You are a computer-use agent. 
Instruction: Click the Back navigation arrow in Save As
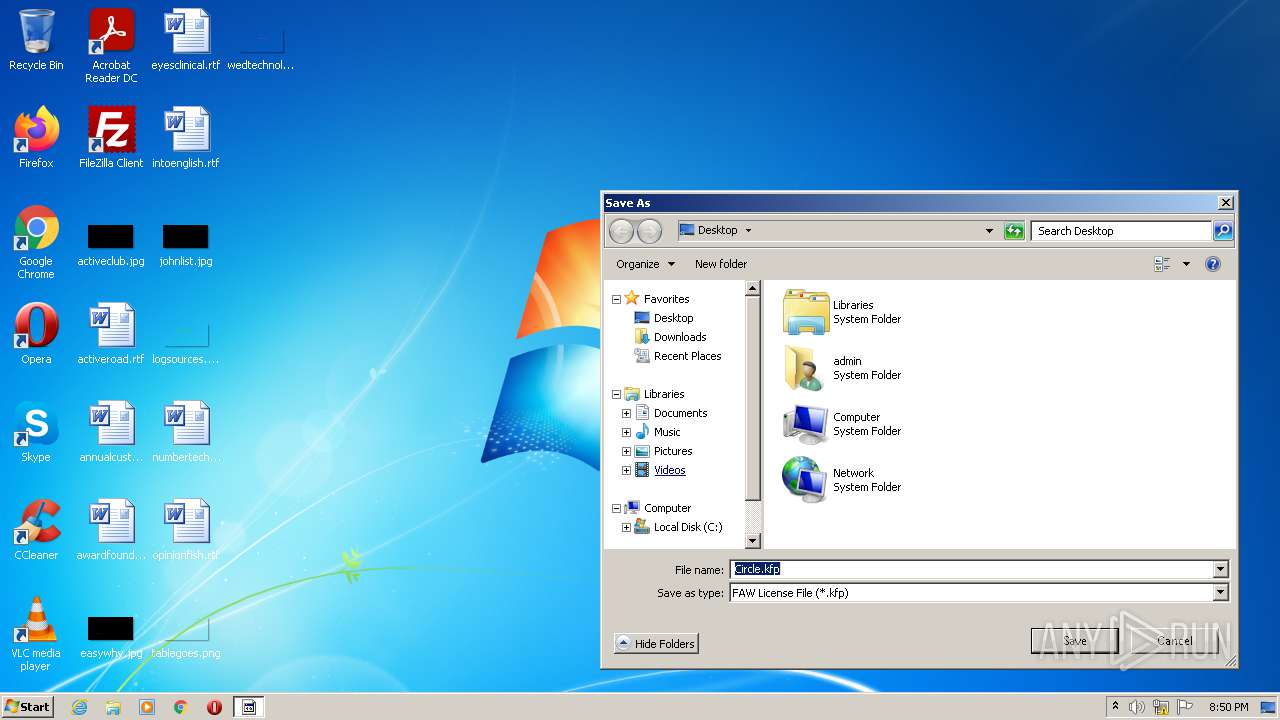(621, 231)
